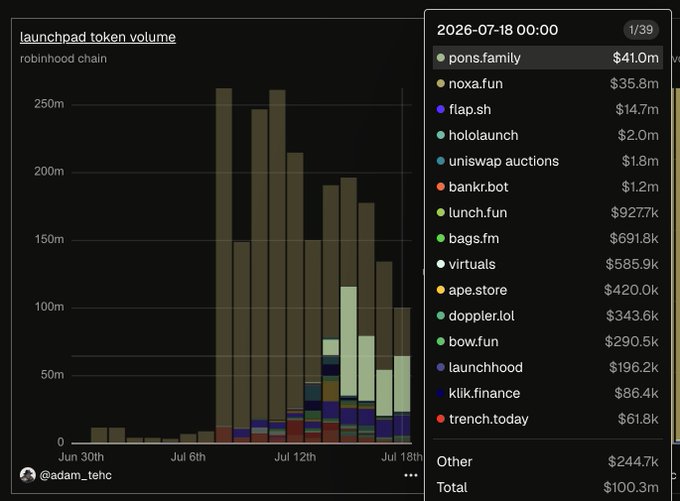Click the $35.8m value for noxa.fun
680x501 pixels.
[634, 84]
